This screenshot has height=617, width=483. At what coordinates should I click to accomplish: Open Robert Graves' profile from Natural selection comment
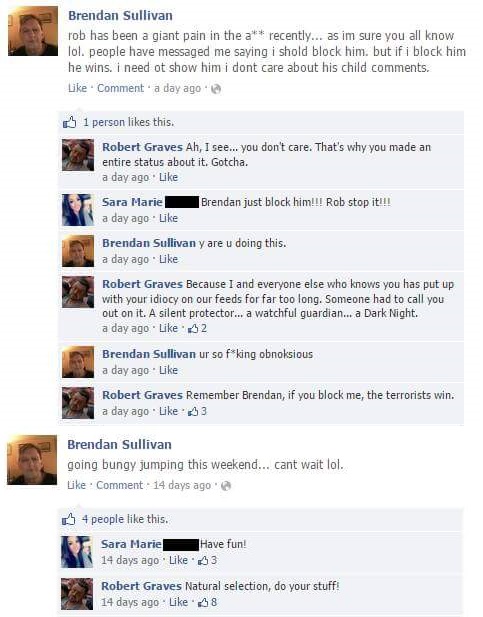[x=141, y=586]
